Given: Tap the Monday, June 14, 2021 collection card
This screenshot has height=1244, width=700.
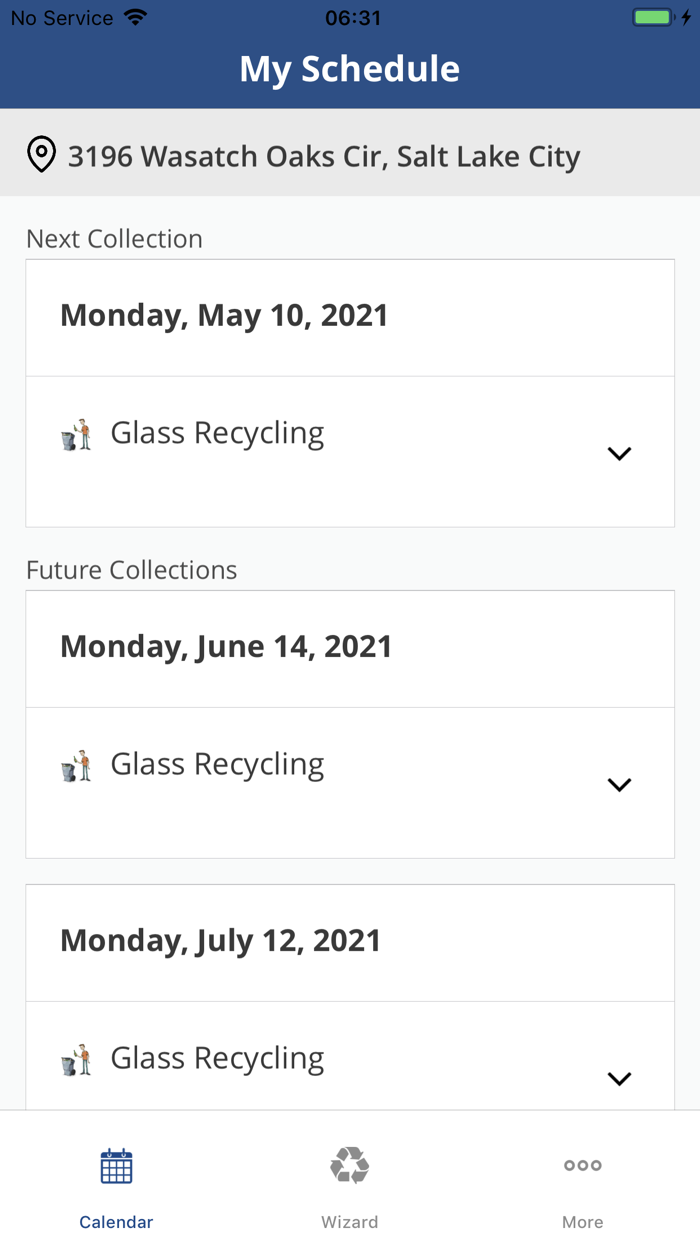Looking at the screenshot, I should coord(225,646).
